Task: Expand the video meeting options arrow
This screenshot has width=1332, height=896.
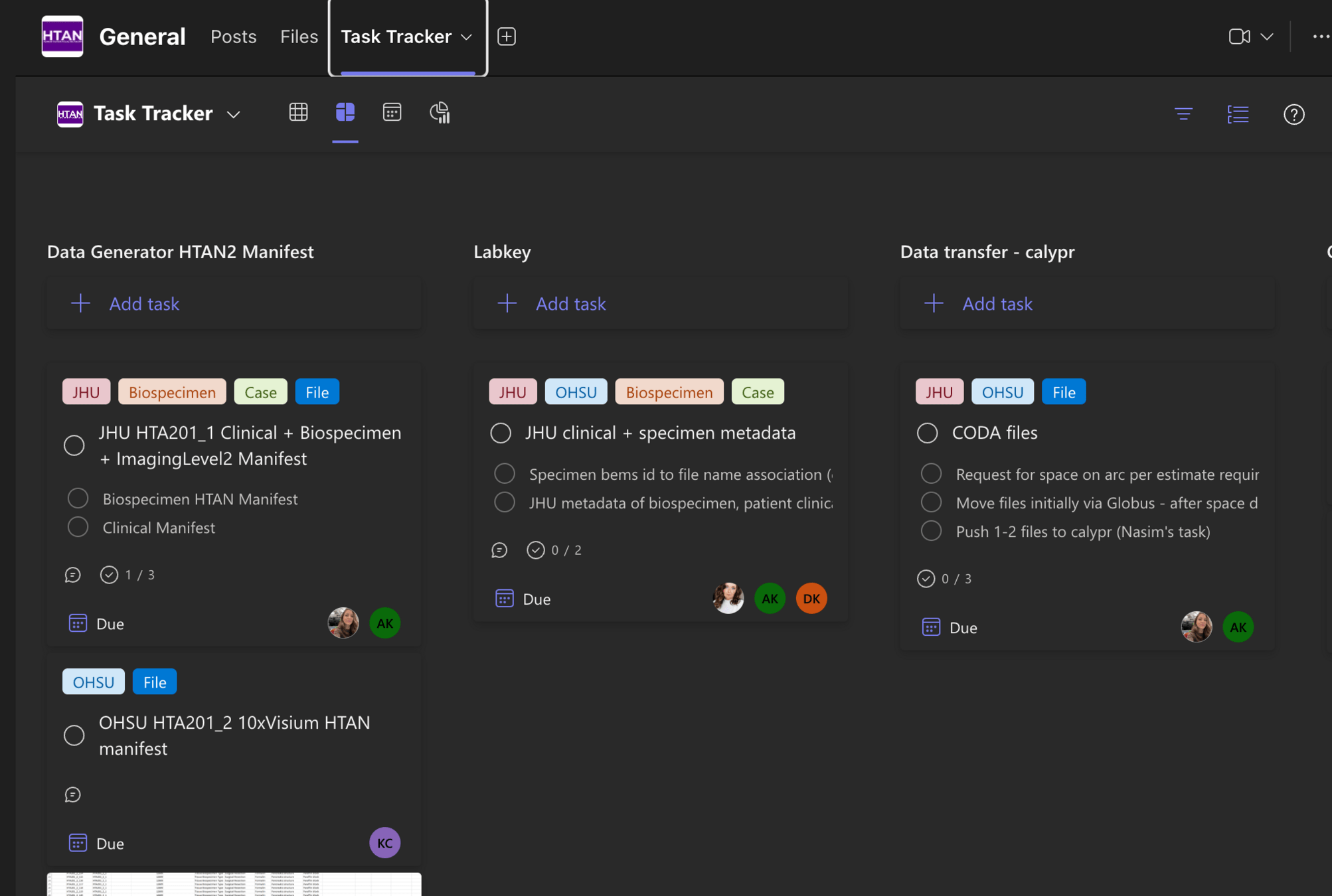Action: [x=1267, y=37]
